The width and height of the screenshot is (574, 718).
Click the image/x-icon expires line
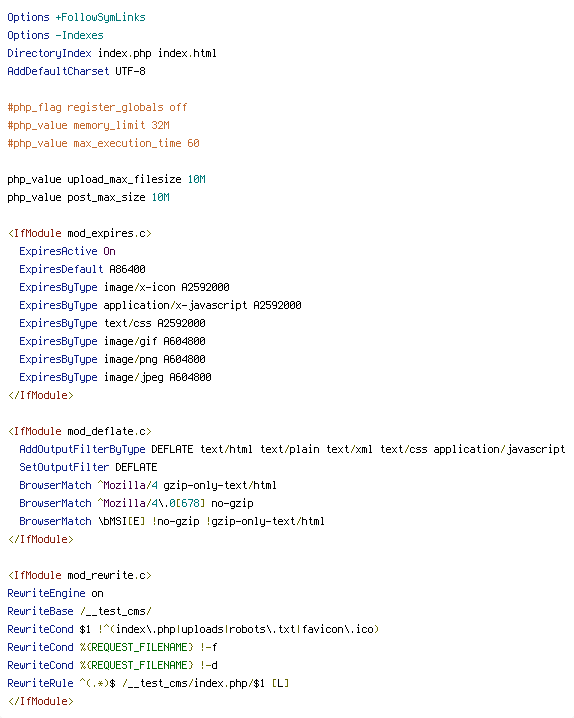tap(124, 288)
